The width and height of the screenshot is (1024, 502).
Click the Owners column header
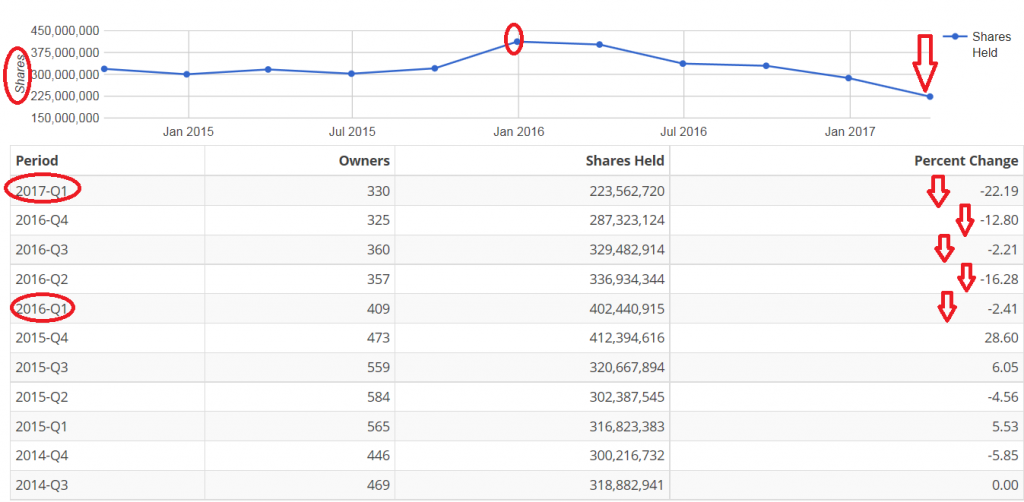[364, 161]
